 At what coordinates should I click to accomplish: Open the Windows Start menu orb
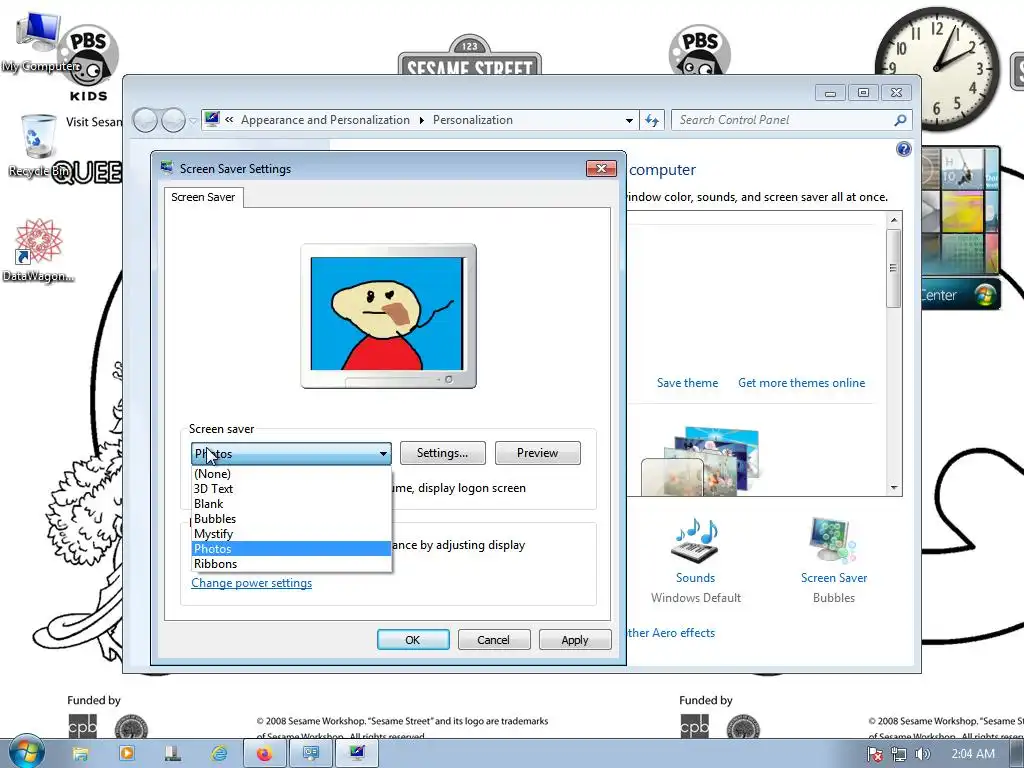(x=25, y=752)
